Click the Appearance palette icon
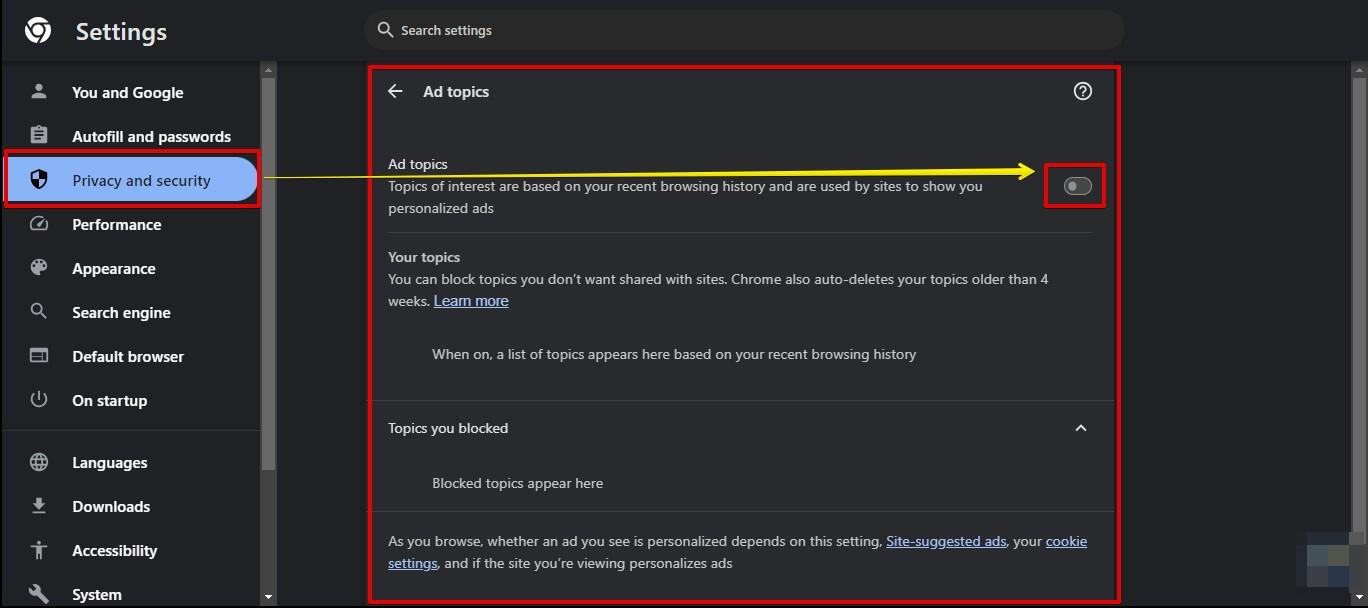This screenshot has width=1368, height=608. tap(39, 268)
